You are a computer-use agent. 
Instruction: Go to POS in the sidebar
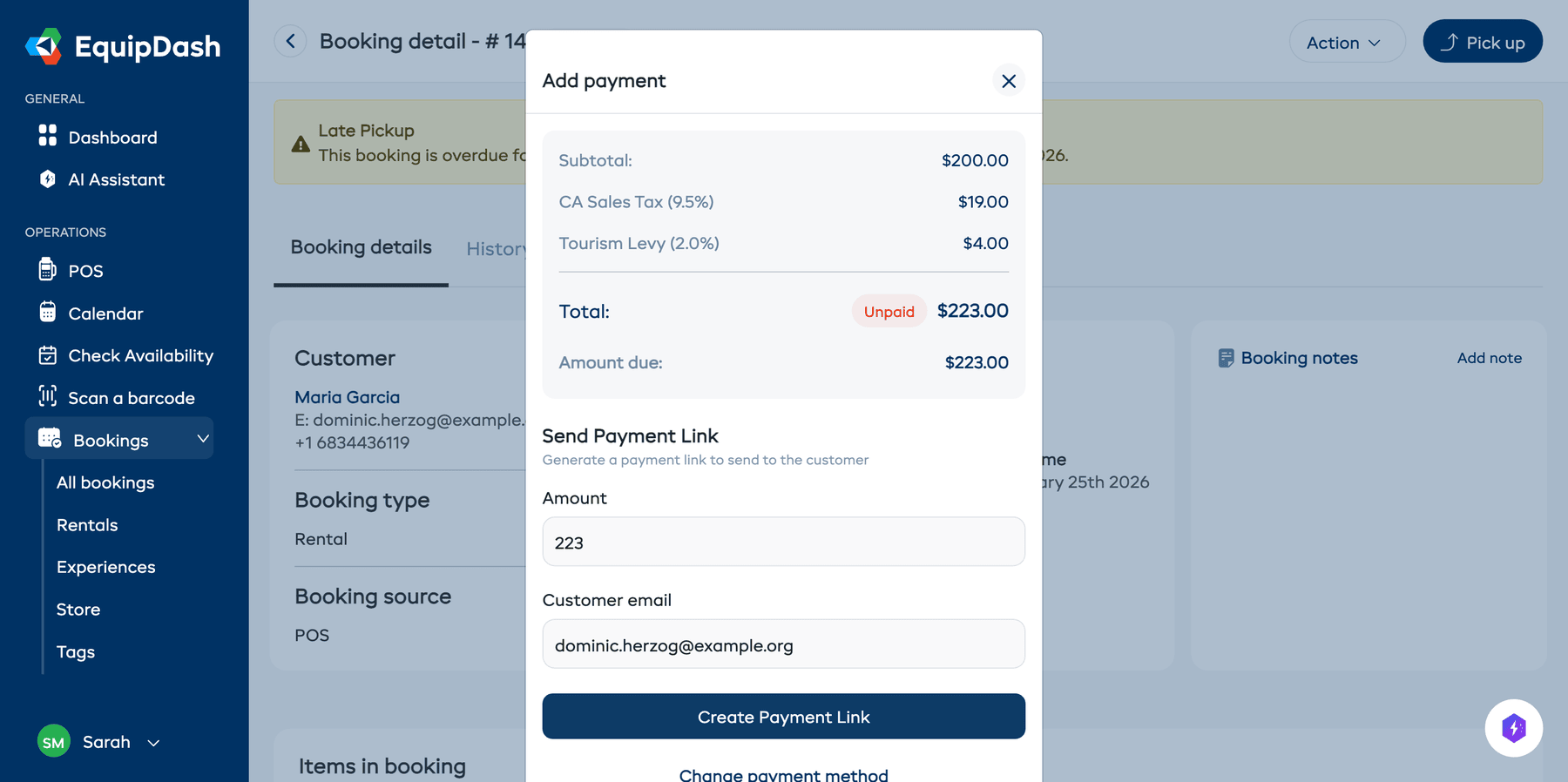click(86, 271)
